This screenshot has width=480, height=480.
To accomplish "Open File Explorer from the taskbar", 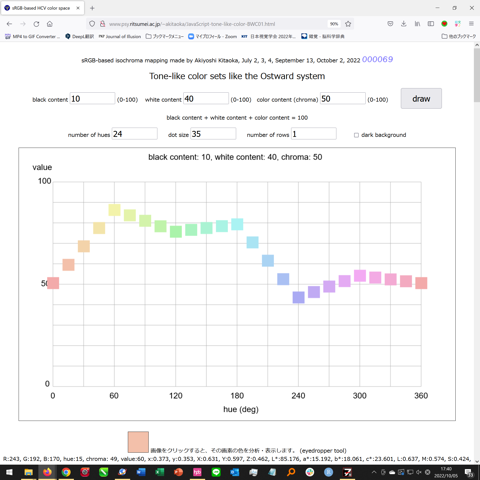I will (x=28, y=472).
